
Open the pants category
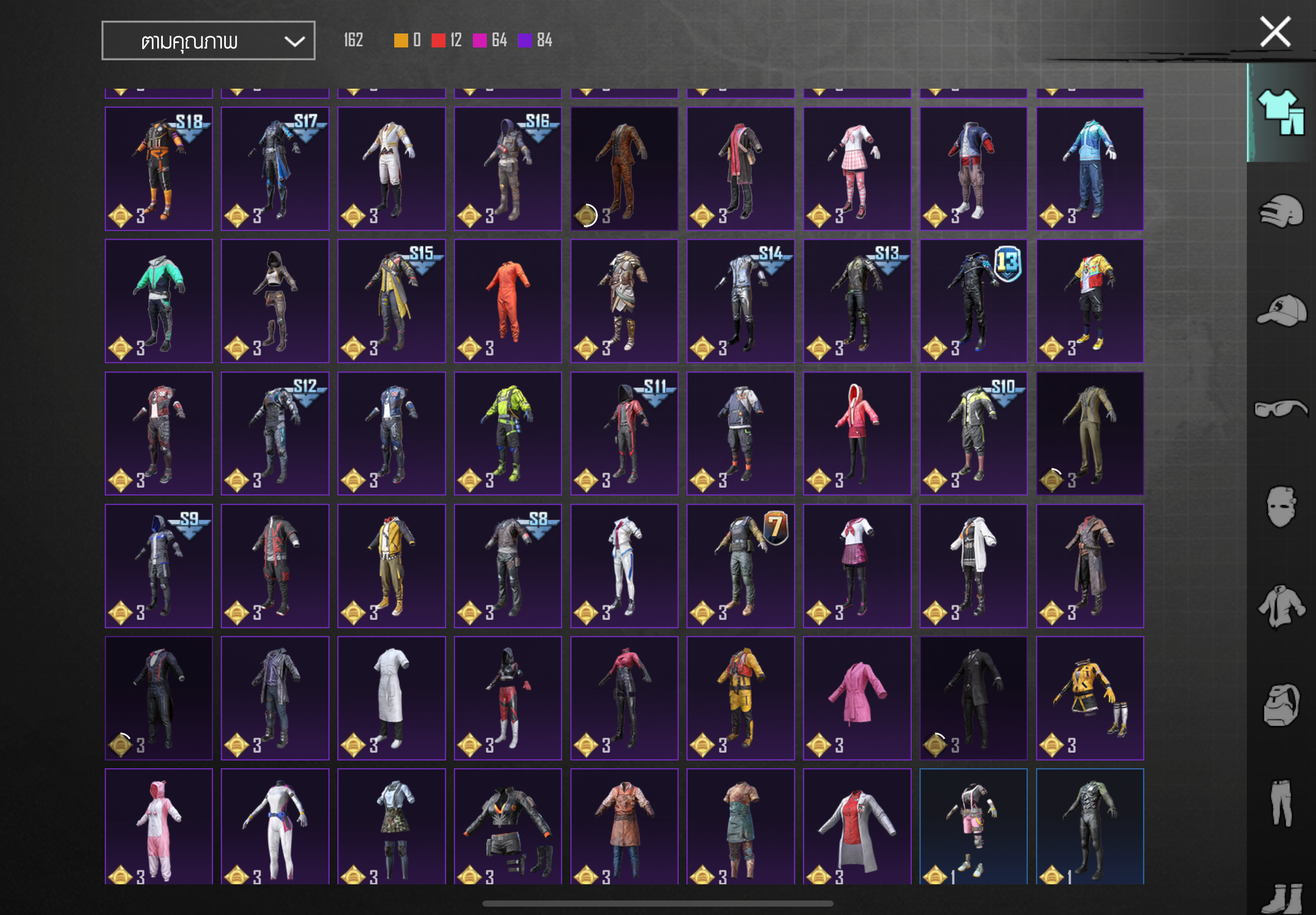click(x=1281, y=803)
